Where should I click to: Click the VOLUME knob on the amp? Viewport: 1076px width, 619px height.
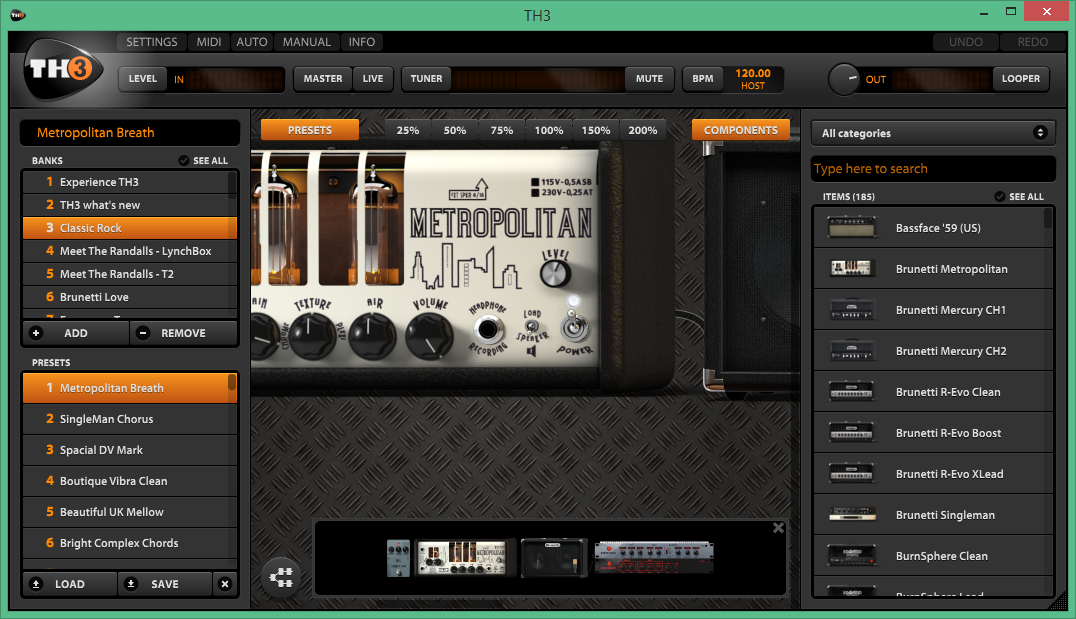(x=429, y=337)
